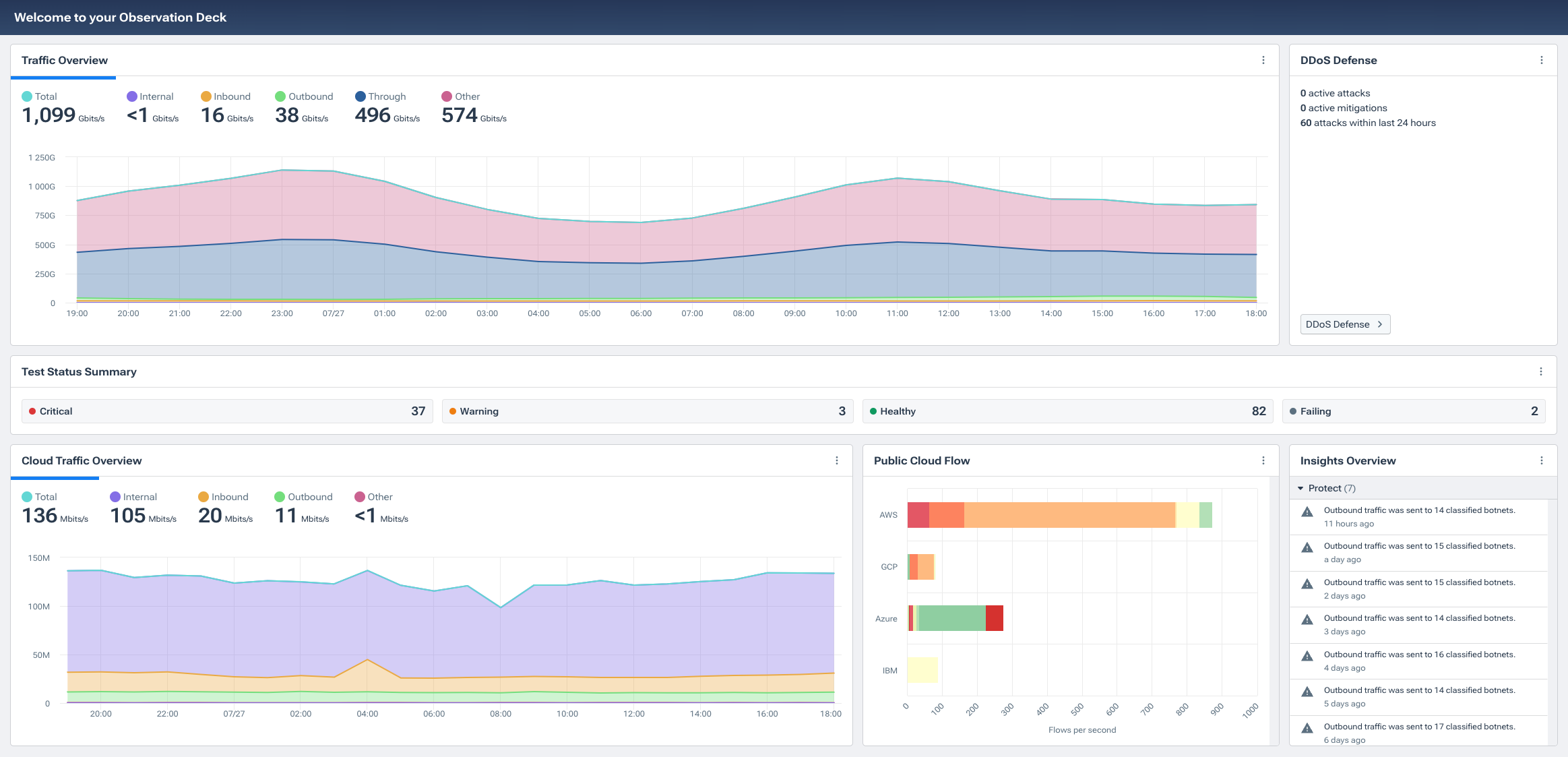1568x757 pixels.
Task: Click the Public Cloud Flow panel title
Action: pos(922,460)
